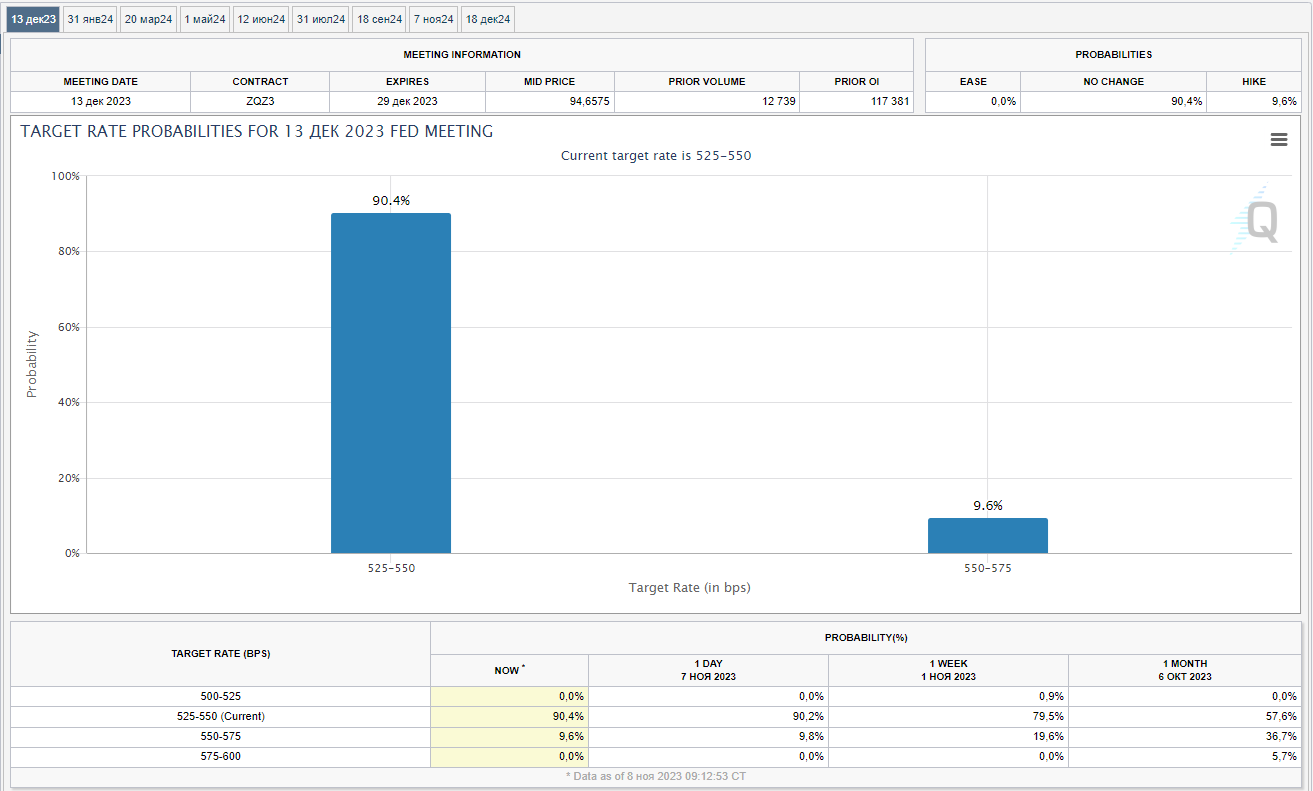Open the 20 мар24 meeting tab
The height and width of the screenshot is (791, 1313).
coord(149,19)
